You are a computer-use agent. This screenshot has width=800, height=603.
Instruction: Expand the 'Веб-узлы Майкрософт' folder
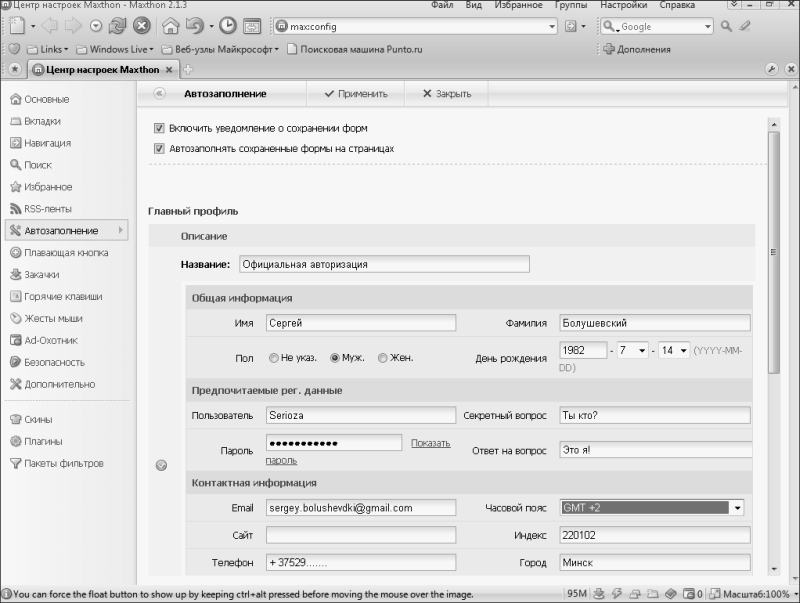[220, 49]
